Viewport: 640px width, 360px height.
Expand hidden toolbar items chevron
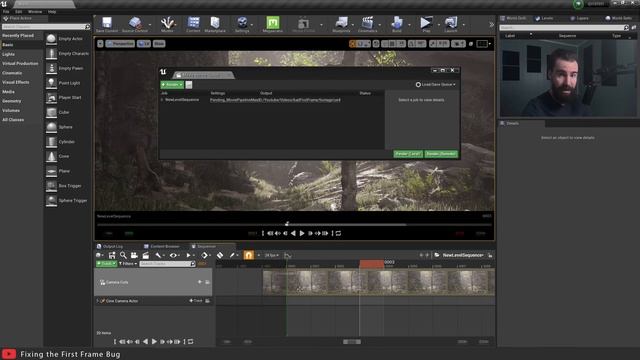tap(491, 24)
